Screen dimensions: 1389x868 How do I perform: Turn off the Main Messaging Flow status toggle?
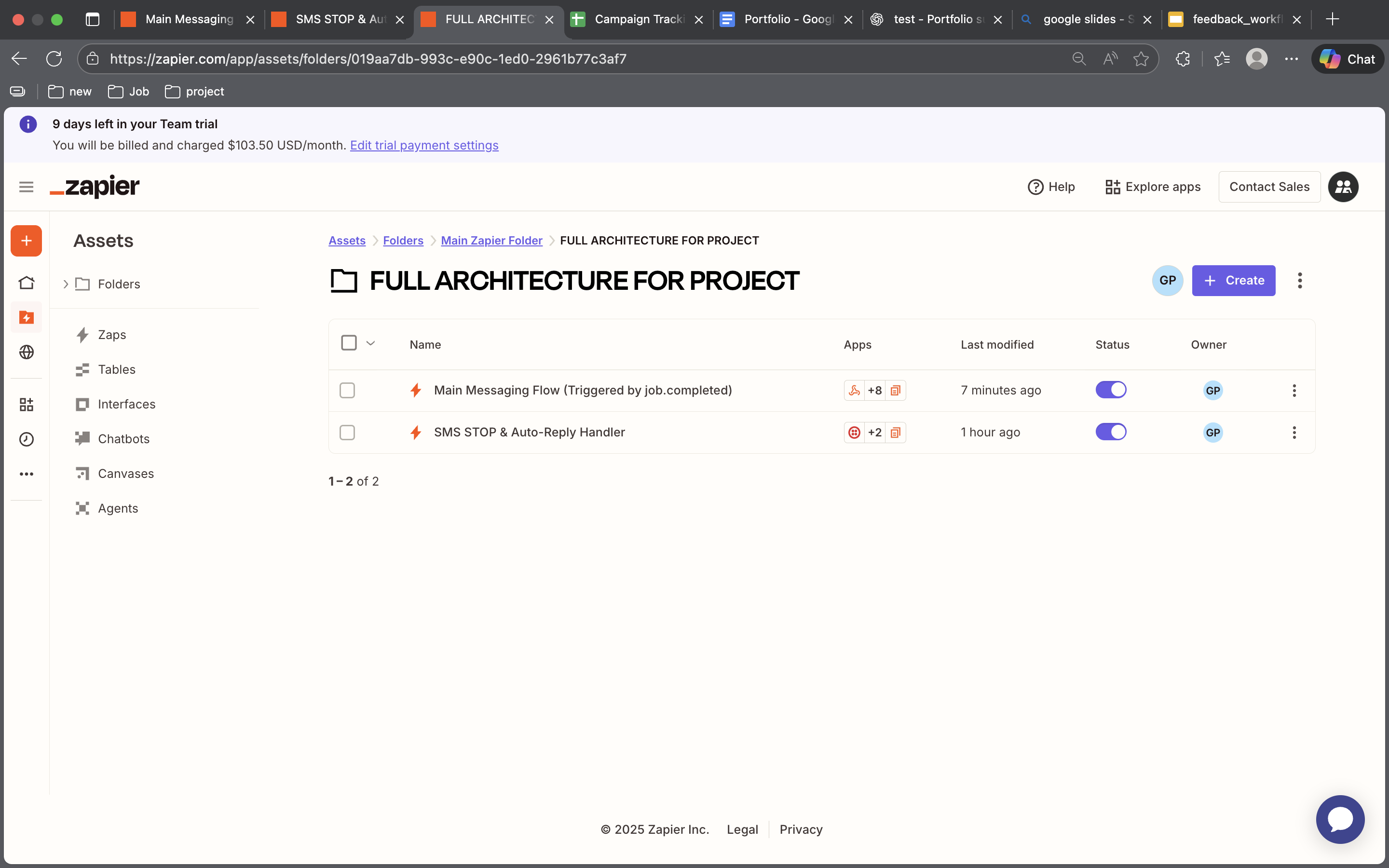(1111, 390)
